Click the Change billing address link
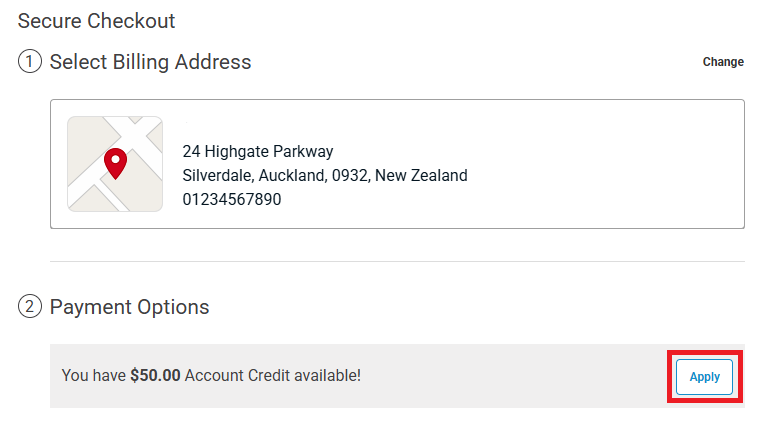 click(x=723, y=62)
